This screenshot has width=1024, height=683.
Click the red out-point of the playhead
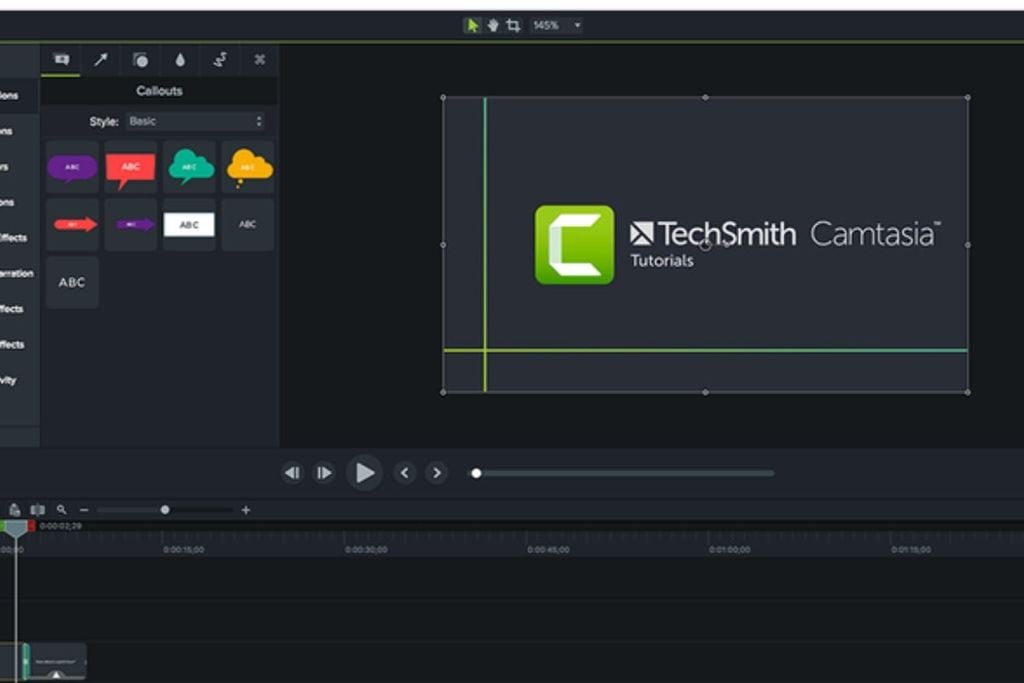pos(31,526)
